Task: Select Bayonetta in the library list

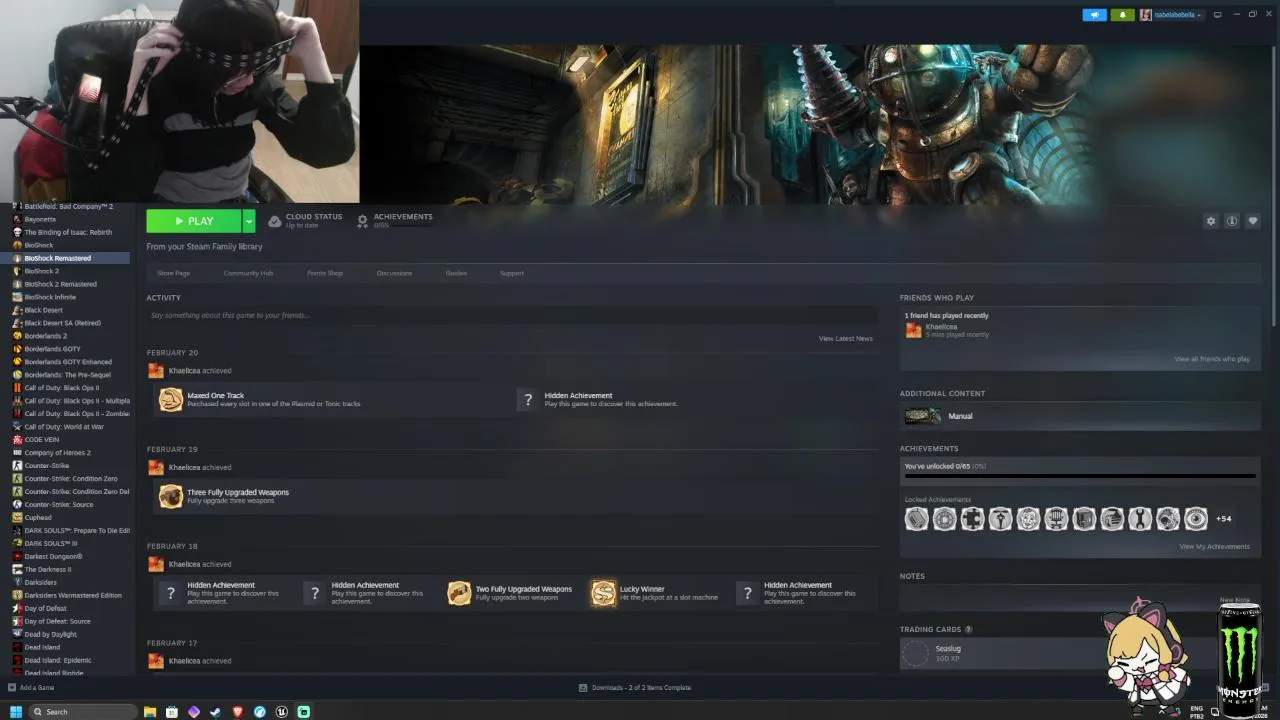Action: [40, 219]
